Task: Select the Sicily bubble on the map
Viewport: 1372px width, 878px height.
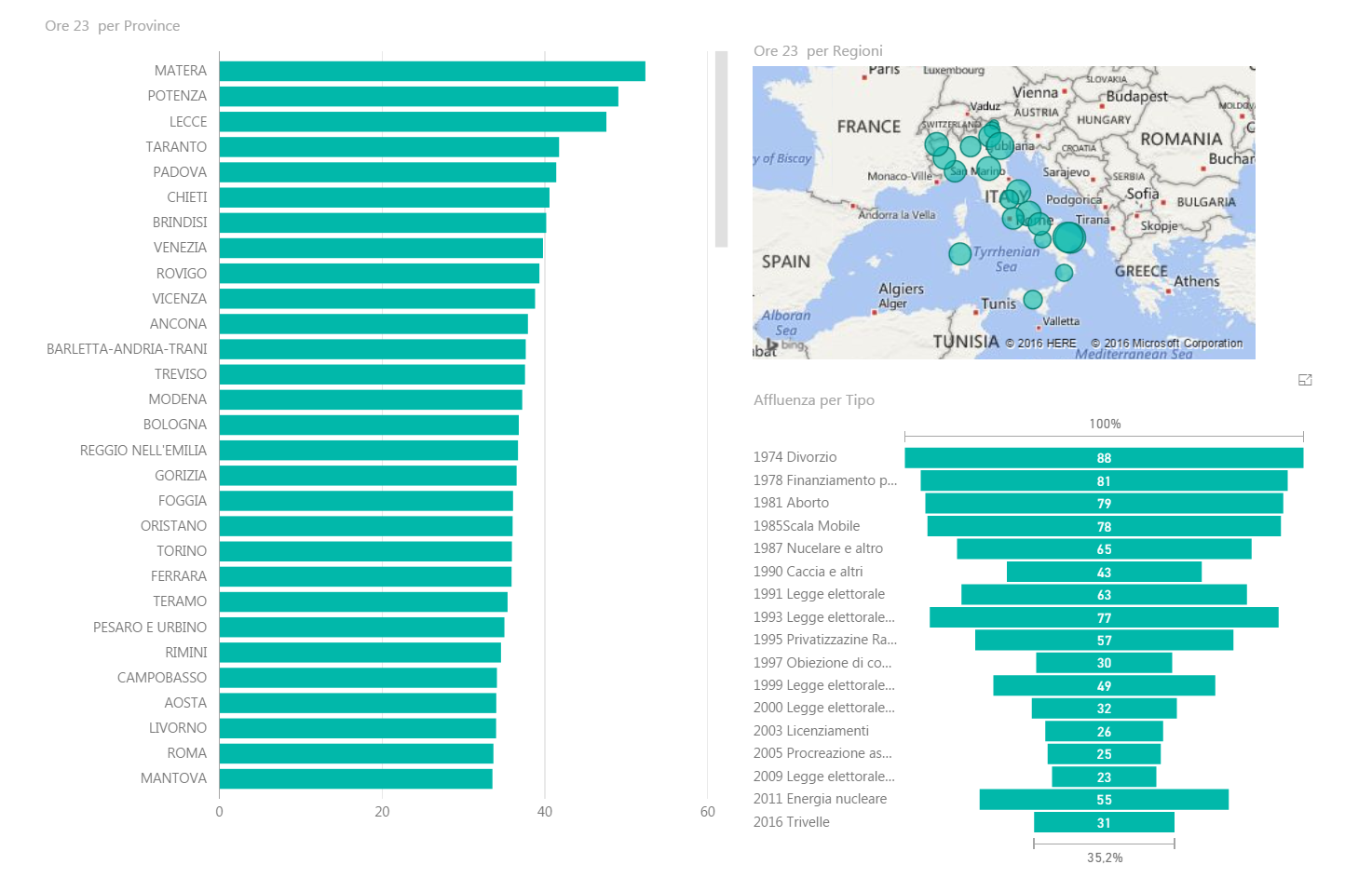Action: [x=1032, y=300]
